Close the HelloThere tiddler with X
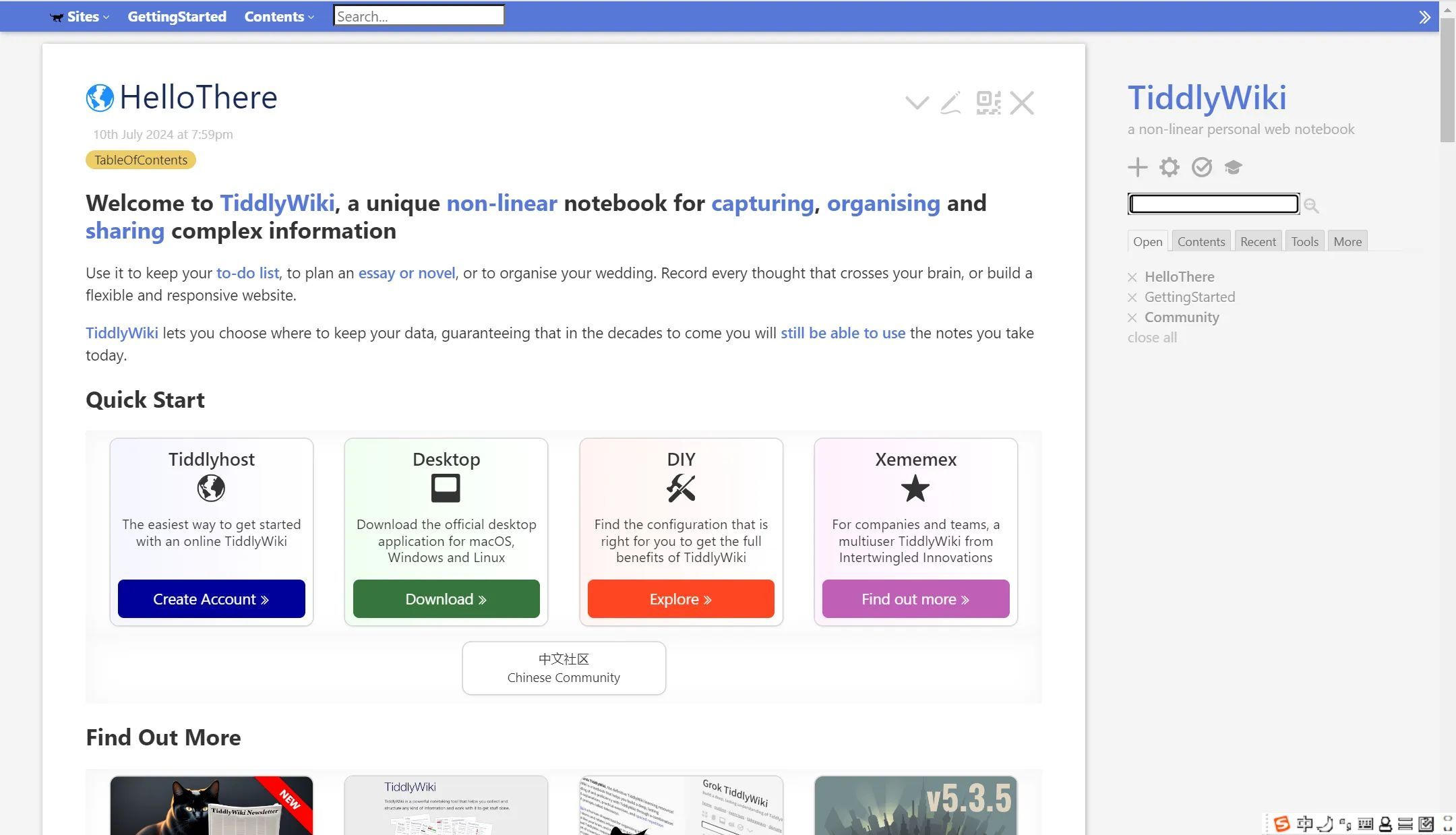The image size is (1456, 835). [x=1022, y=103]
